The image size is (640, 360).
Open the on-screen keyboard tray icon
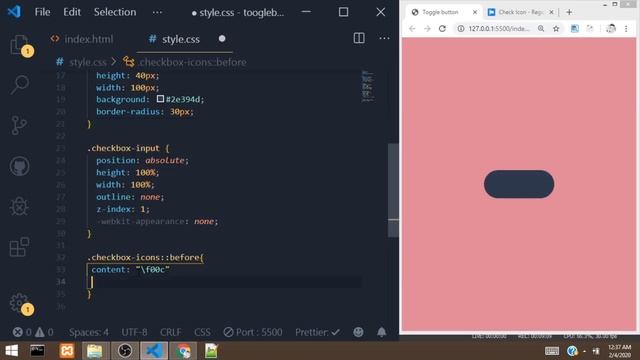[x=552, y=351]
